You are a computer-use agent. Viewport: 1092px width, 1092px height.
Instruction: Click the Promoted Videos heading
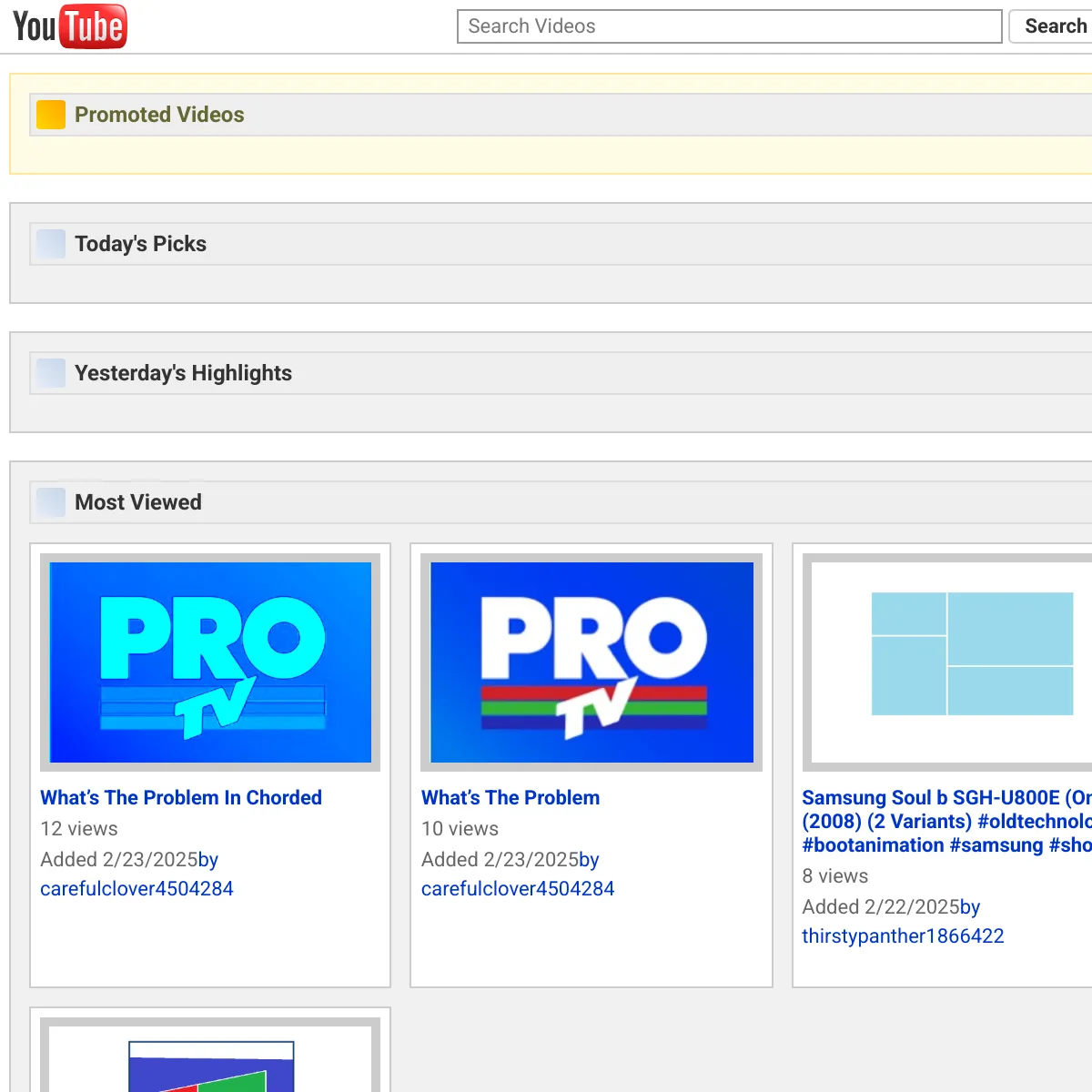(159, 115)
